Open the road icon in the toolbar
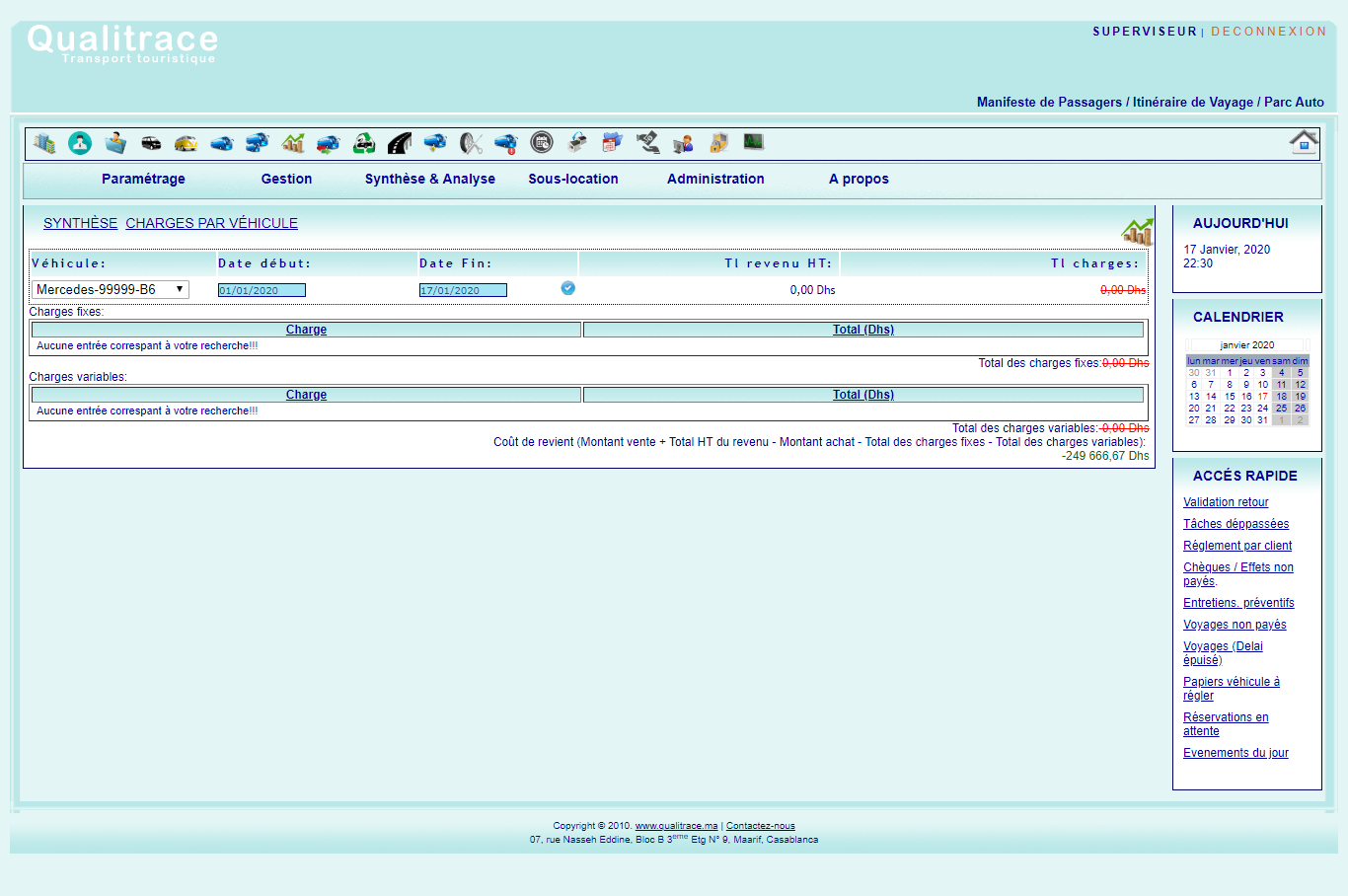This screenshot has height=896, width=1348. [x=400, y=143]
